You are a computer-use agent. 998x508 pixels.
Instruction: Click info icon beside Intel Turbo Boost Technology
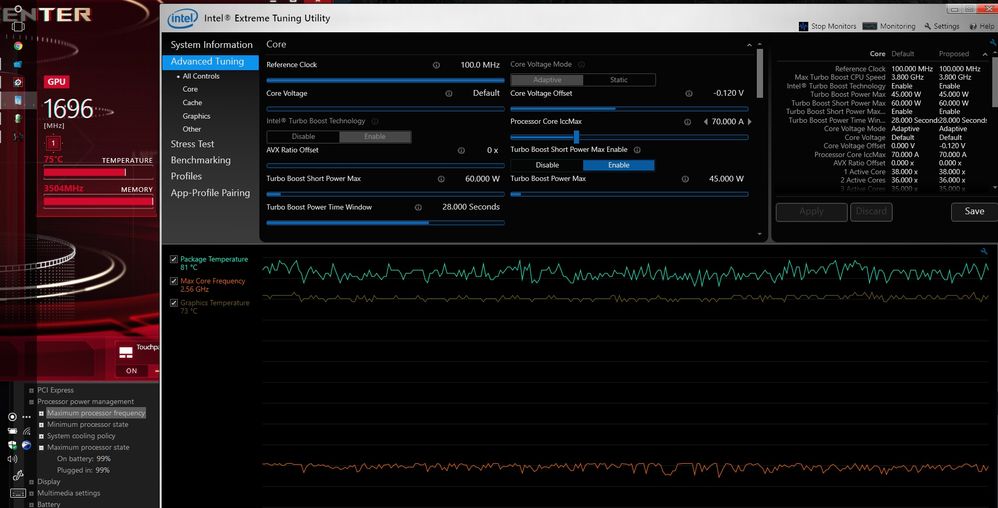[375, 121]
